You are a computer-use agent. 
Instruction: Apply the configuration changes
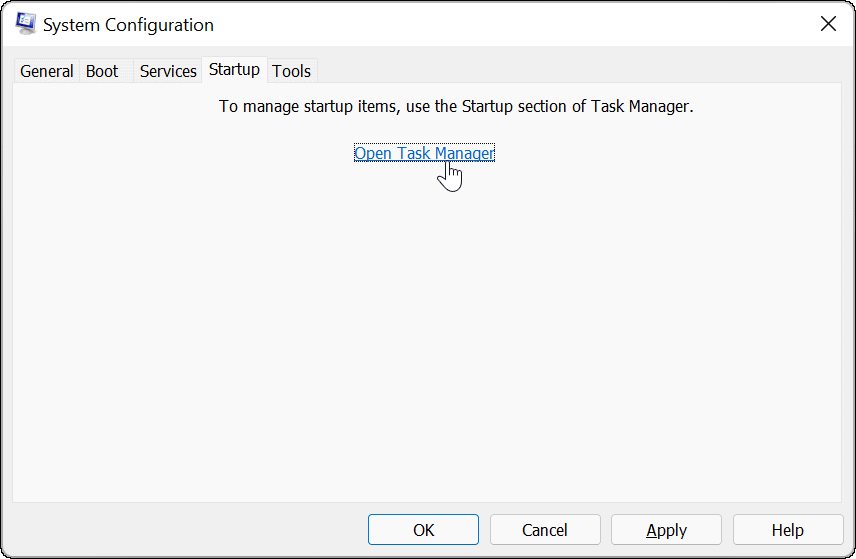tap(666, 530)
